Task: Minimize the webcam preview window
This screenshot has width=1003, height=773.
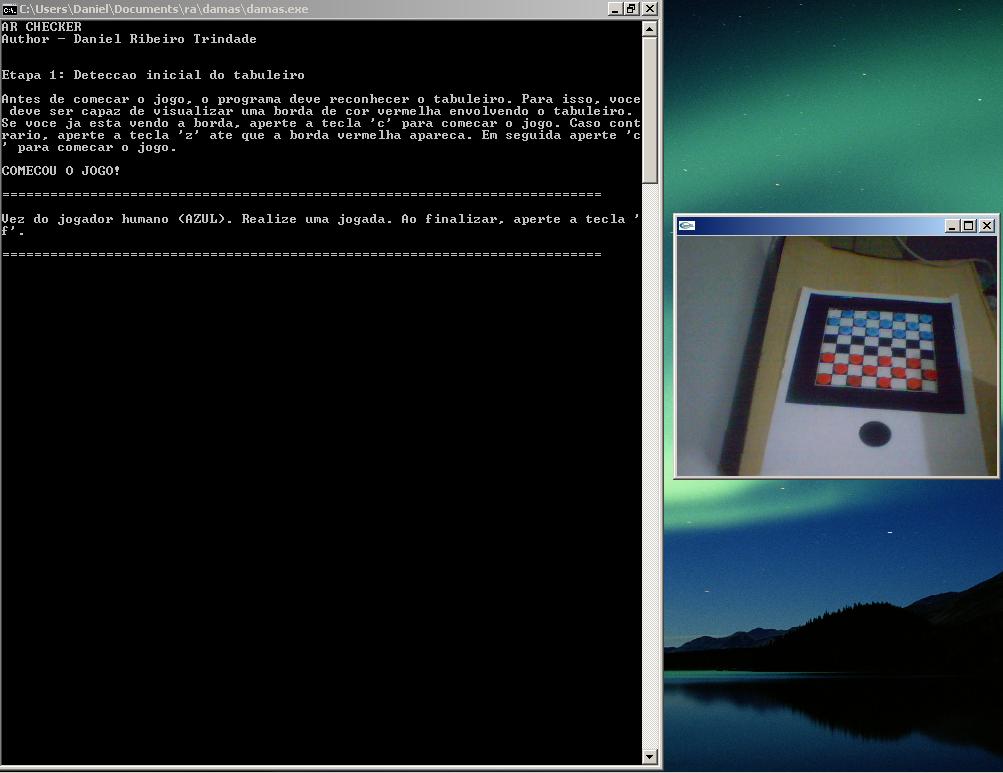Action: (x=952, y=226)
